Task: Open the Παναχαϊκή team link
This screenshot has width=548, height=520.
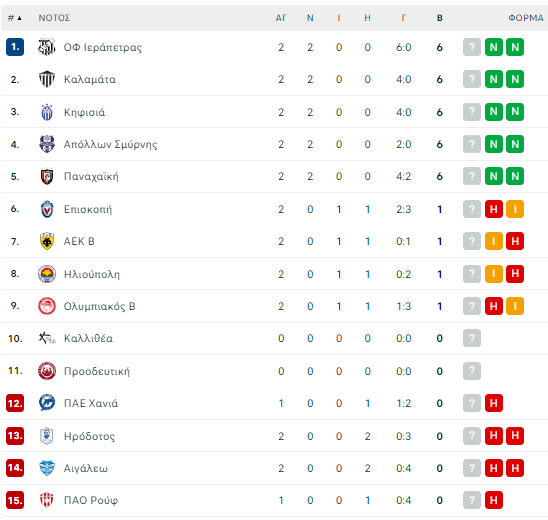Action: tap(91, 176)
